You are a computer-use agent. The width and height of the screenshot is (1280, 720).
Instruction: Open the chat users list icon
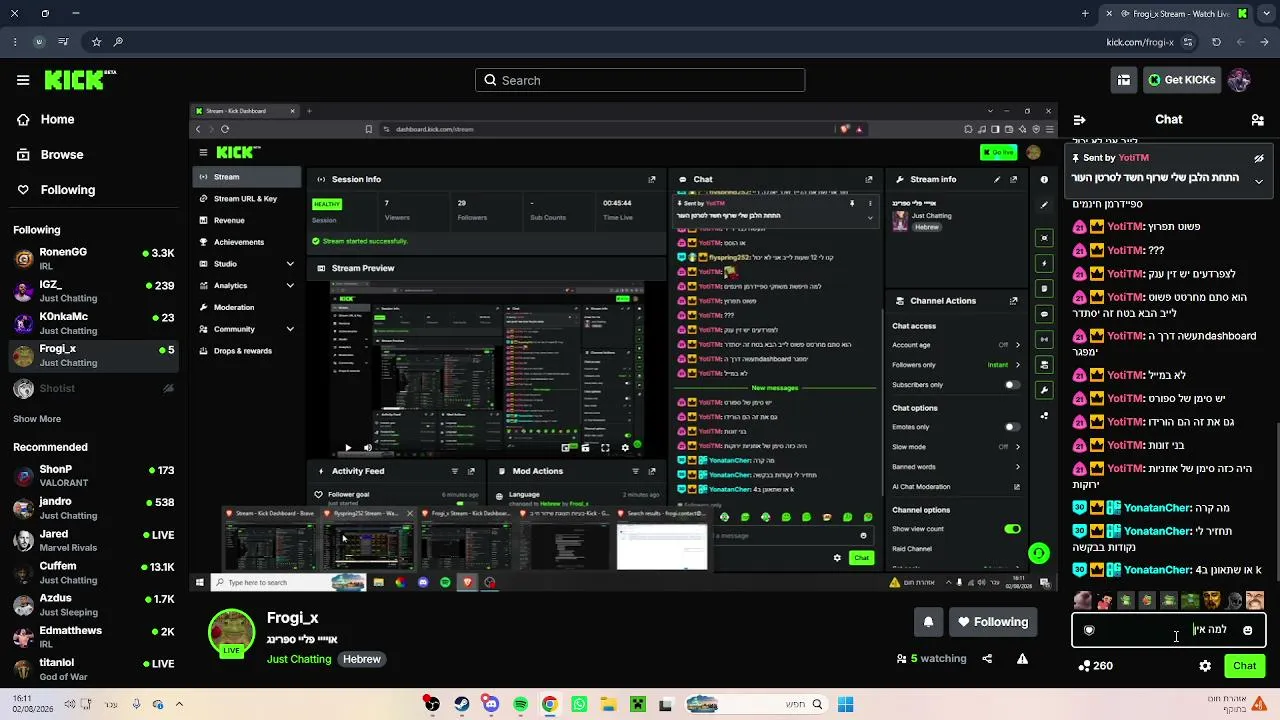[x=1257, y=119]
